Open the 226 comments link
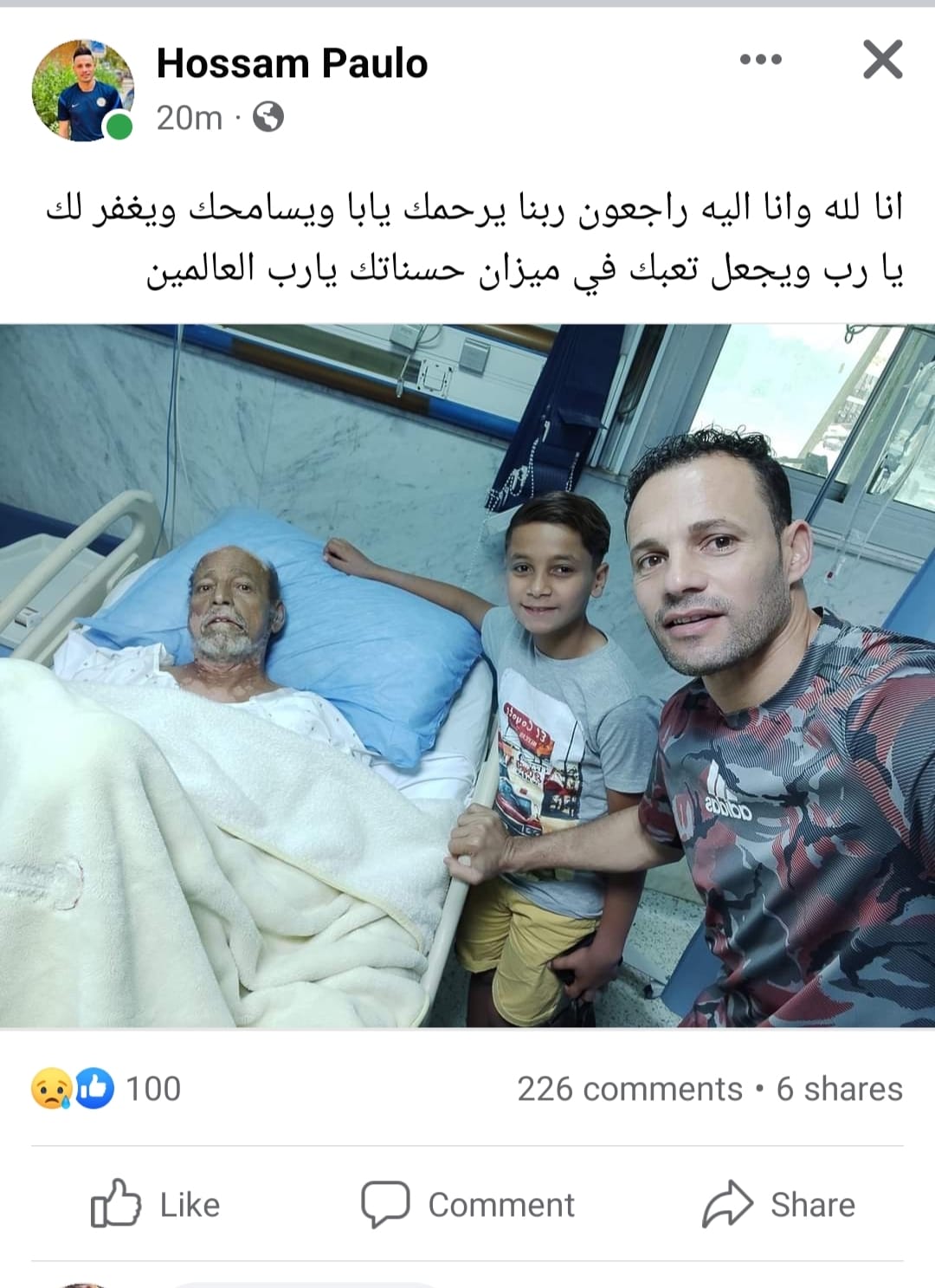The width and height of the screenshot is (935, 1288). 629,1089
